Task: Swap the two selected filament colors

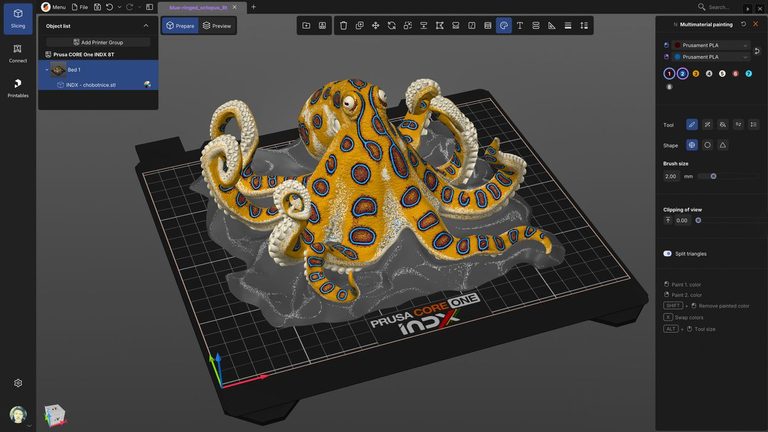Action: pyautogui.click(x=757, y=51)
